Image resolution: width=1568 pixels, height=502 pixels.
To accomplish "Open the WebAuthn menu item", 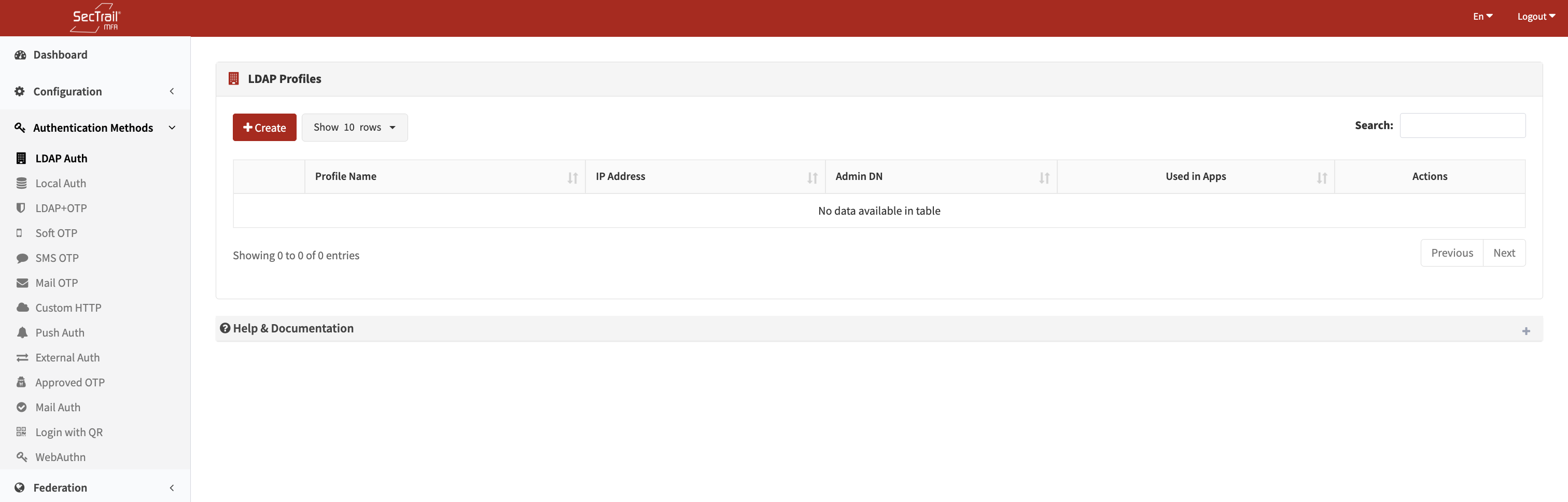I will pyautogui.click(x=60, y=457).
